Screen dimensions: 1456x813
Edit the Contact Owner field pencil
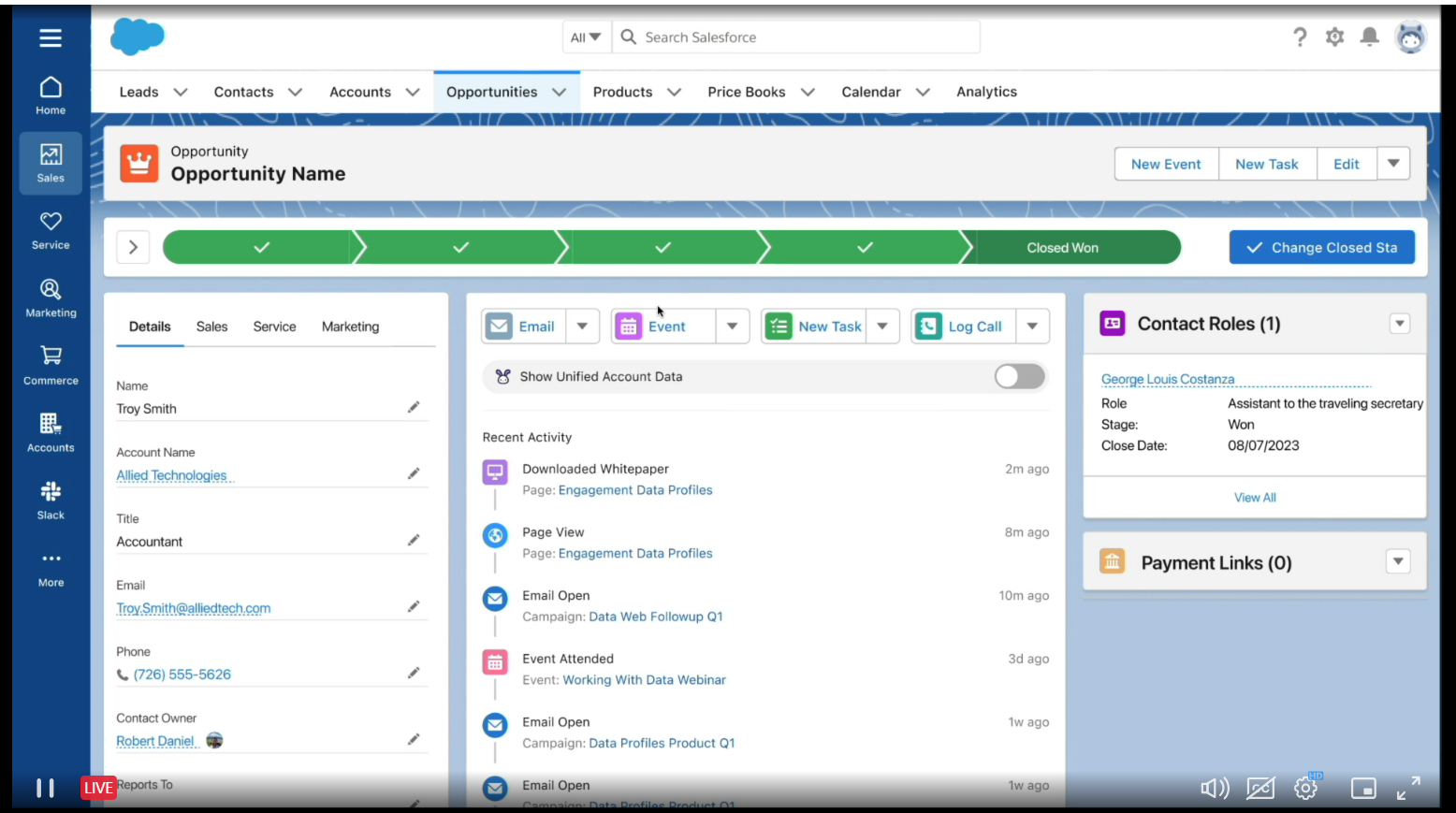pyautogui.click(x=414, y=739)
